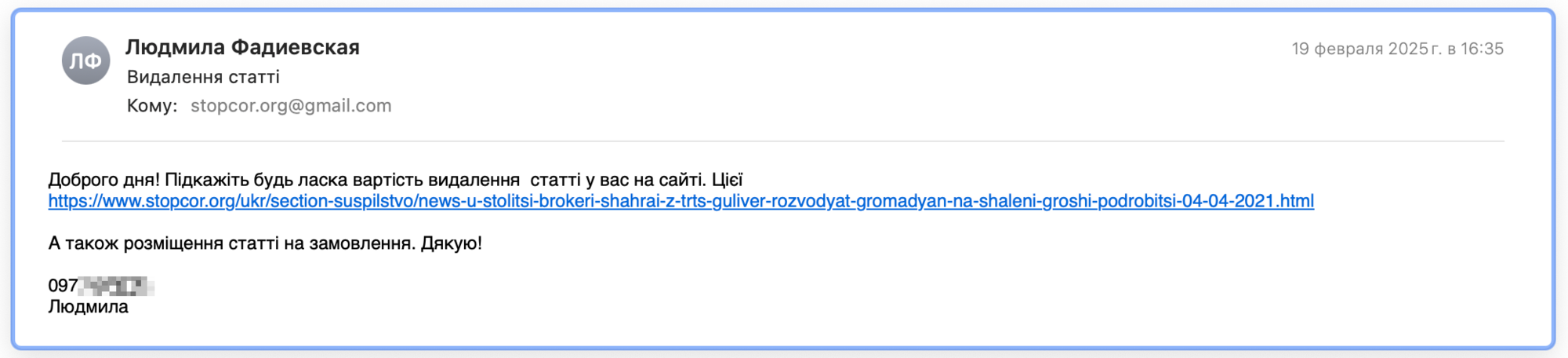Screen dimensions: 1568x358
Task: Click the phrase вартість видалення in body
Action: [445, 180]
